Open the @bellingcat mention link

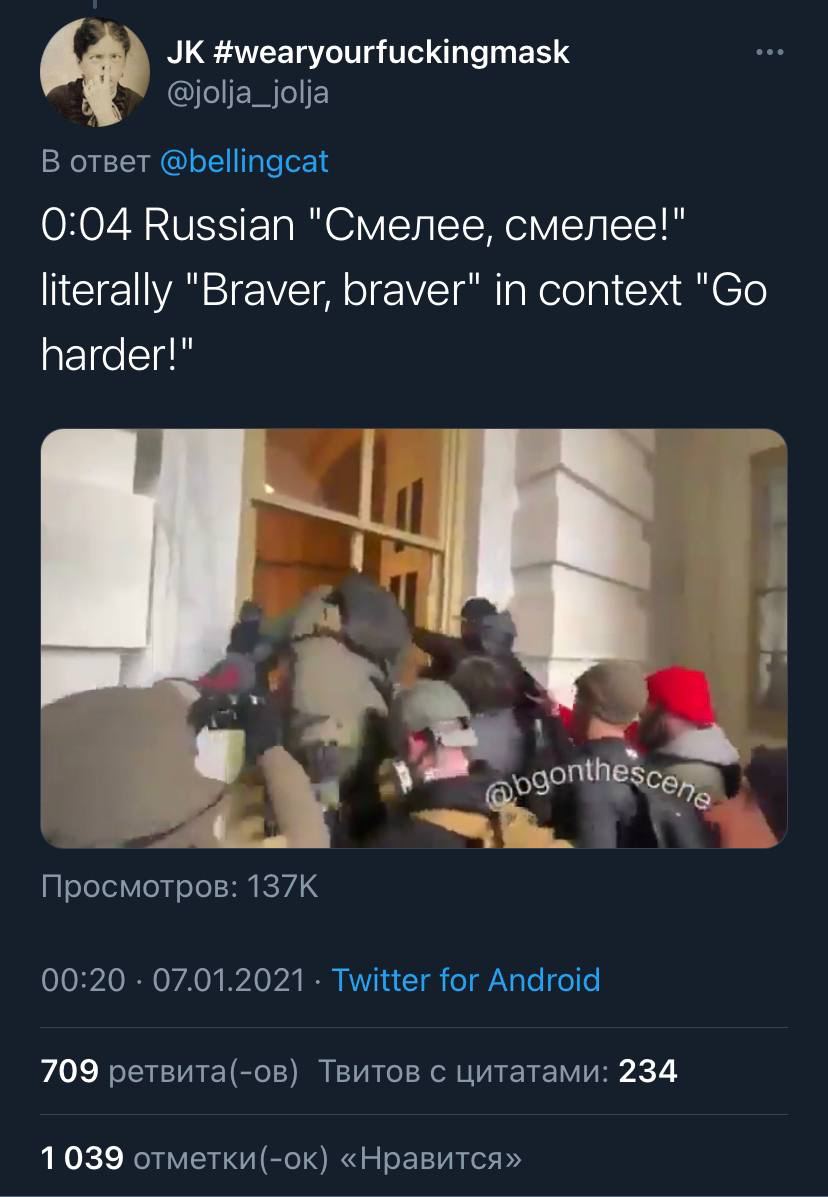coord(244,161)
